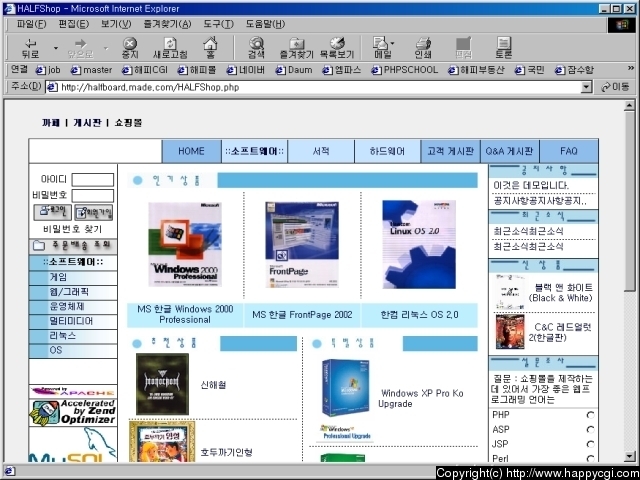Switch to the 하드웨어 tab
The width and height of the screenshot is (640, 480).
pyautogui.click(x=387, y=151)
